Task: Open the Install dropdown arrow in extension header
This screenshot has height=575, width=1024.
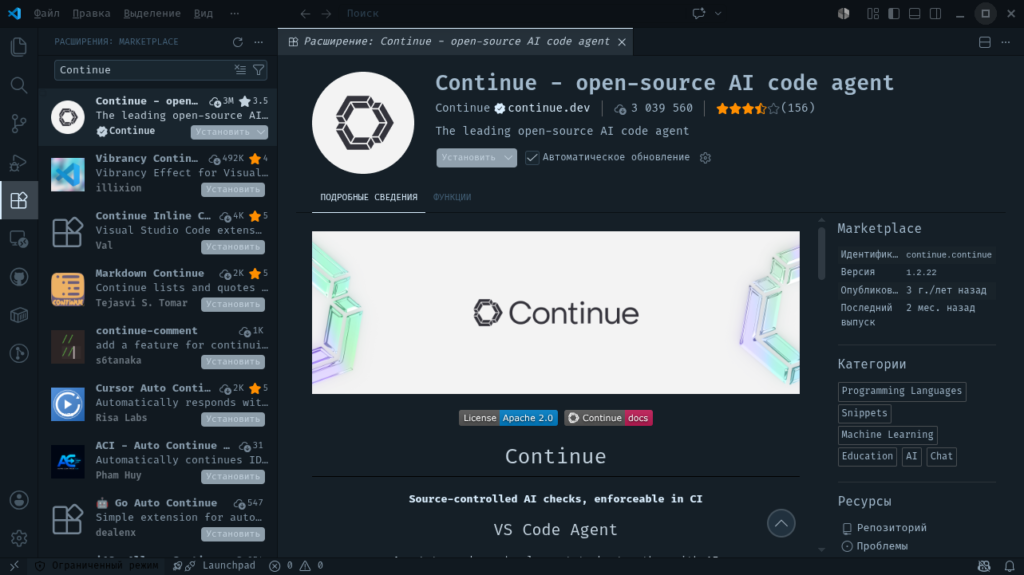Action: pyautogui.click(x=508, y=157)
